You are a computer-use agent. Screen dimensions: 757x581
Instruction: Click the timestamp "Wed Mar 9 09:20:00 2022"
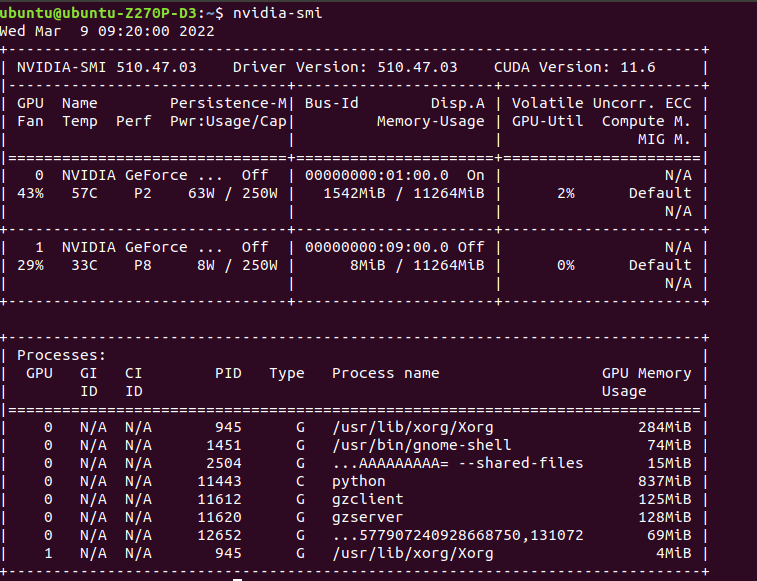click(107, 31)
